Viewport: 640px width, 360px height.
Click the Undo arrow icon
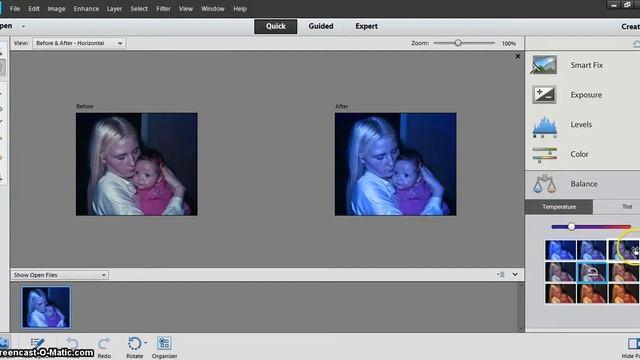pyautogui.click(x=72, y=344)
